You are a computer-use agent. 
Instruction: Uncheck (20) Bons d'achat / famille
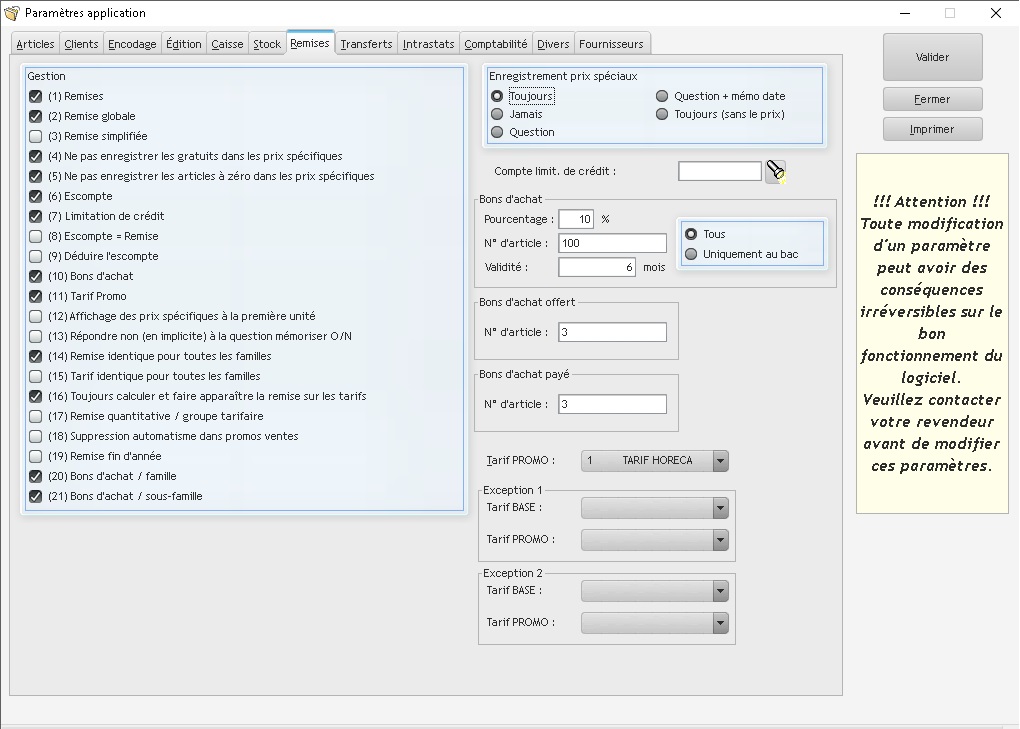36,477
